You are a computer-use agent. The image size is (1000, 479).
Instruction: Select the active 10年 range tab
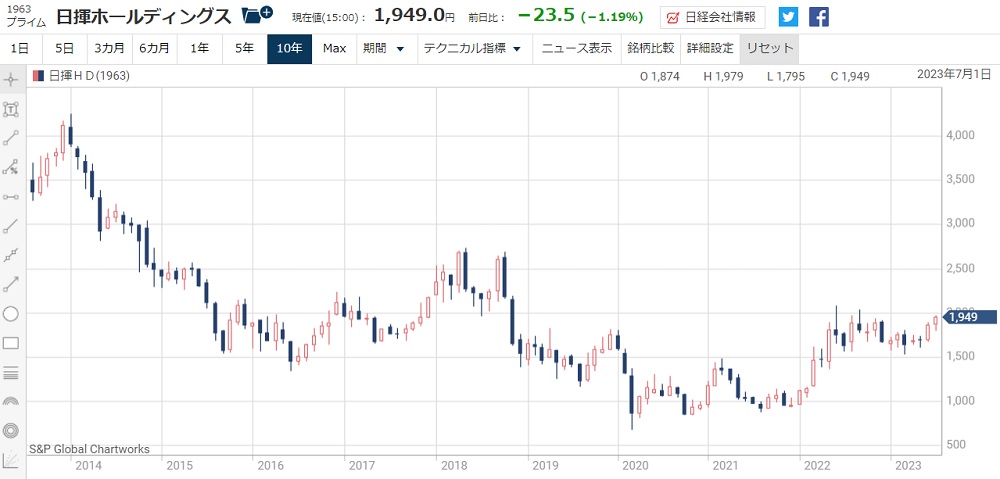point(290,49)
